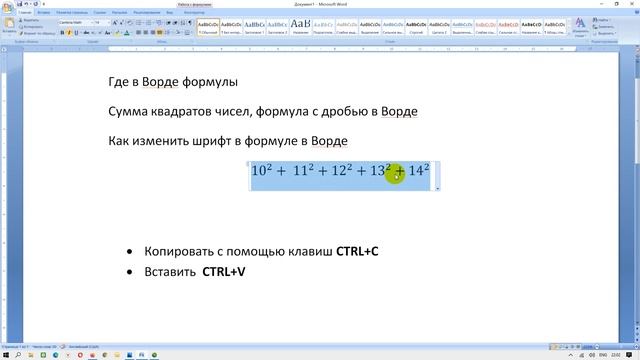Decrease font size with Shrink Font

(x=121, y=22)
